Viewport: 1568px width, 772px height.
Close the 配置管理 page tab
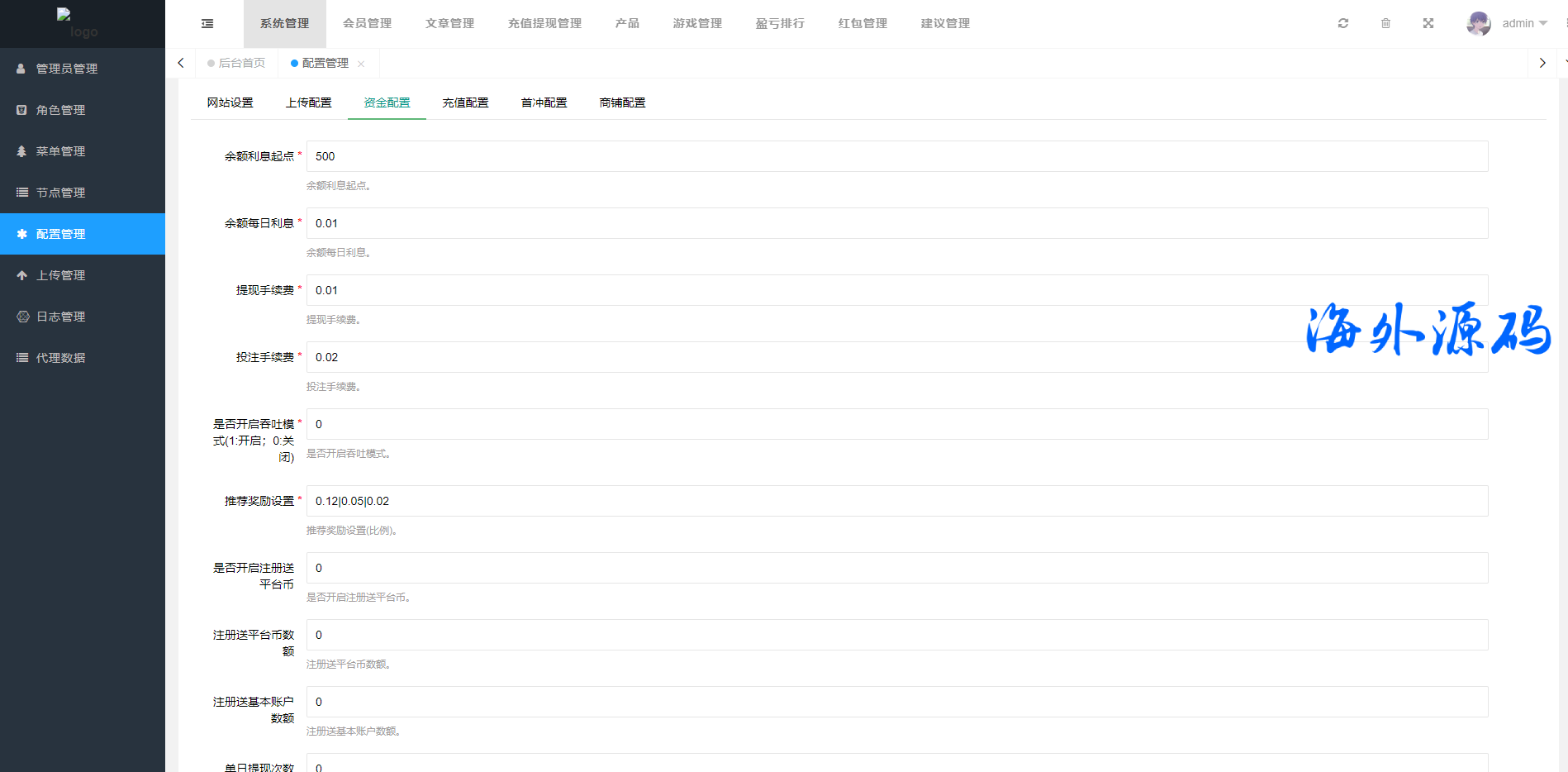point(361,64)
